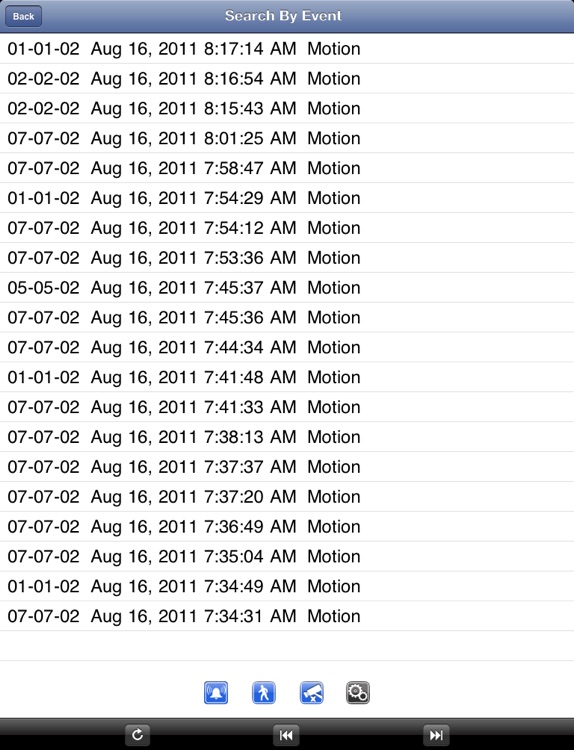
Task: Select the 7:37:20 AM motion event
Action: tap(287, 496)
